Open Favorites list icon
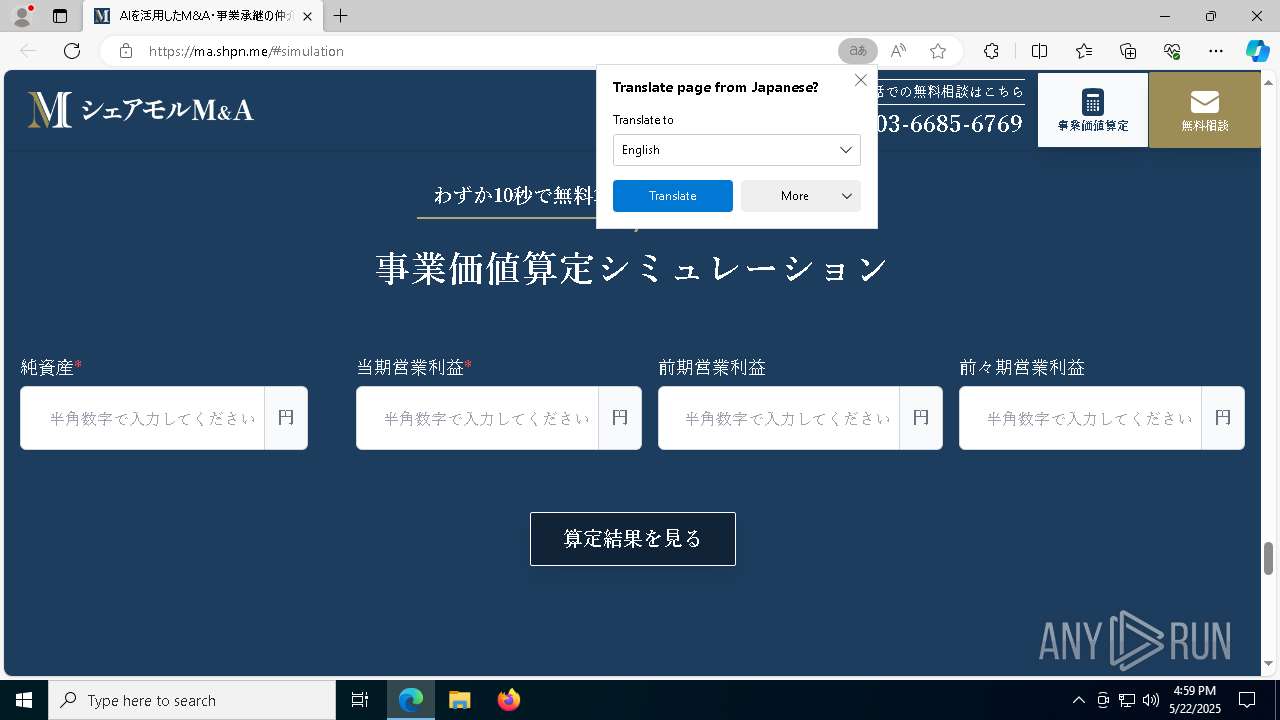 (1084, 51)
